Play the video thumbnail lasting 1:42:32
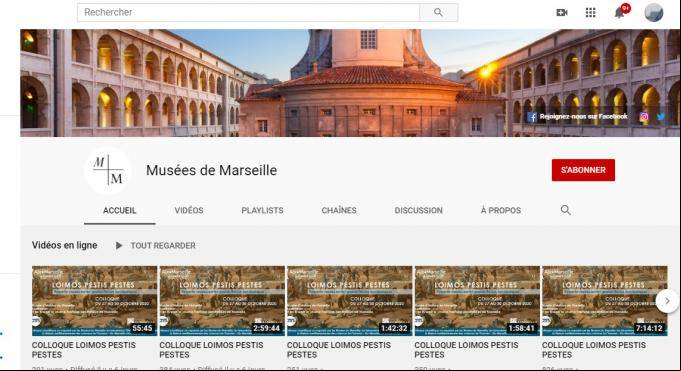 [350, 301]
